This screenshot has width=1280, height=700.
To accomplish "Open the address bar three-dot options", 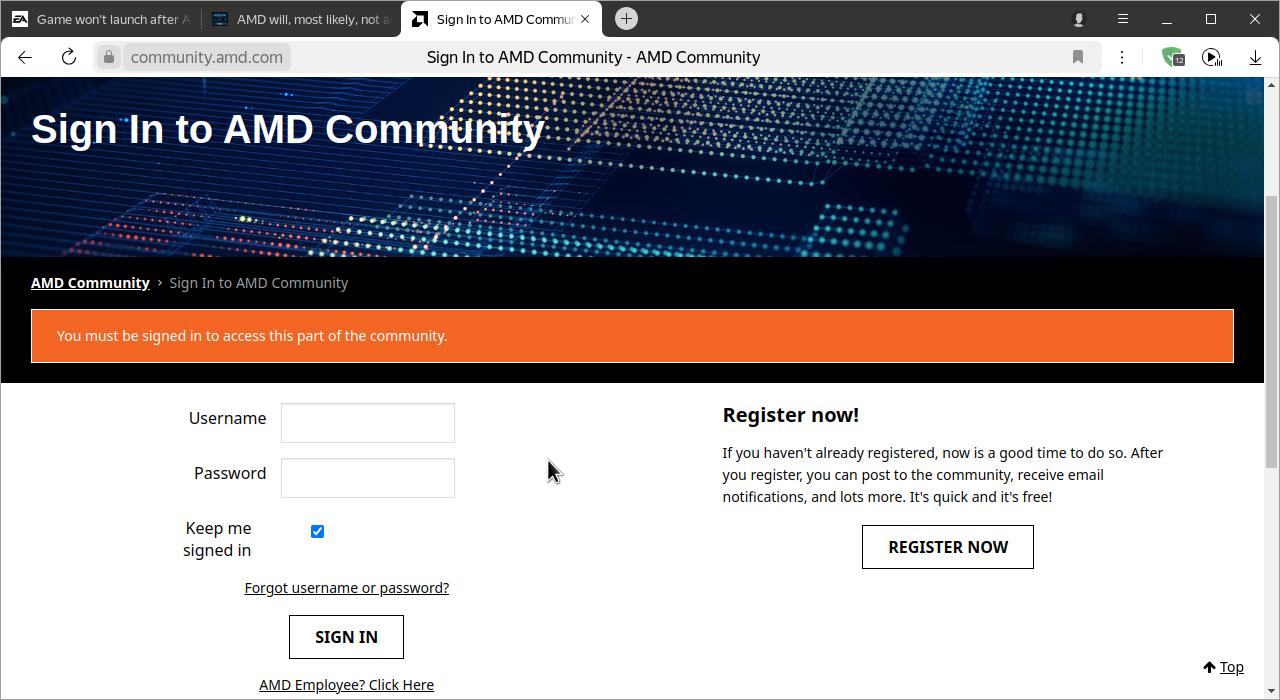I will [x=1122, y=57].
